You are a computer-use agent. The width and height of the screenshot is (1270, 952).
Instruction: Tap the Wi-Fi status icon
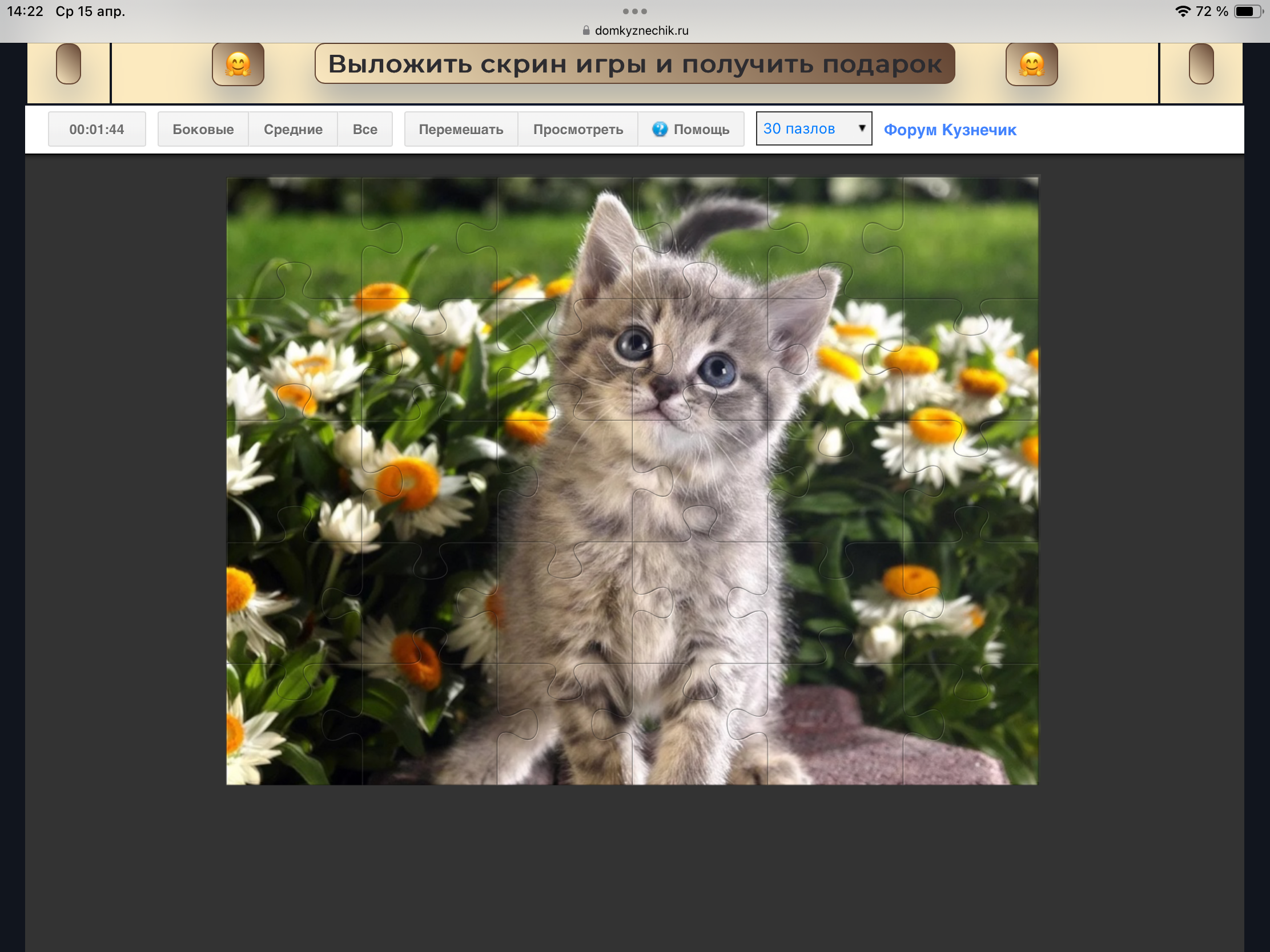(1182, 11)
